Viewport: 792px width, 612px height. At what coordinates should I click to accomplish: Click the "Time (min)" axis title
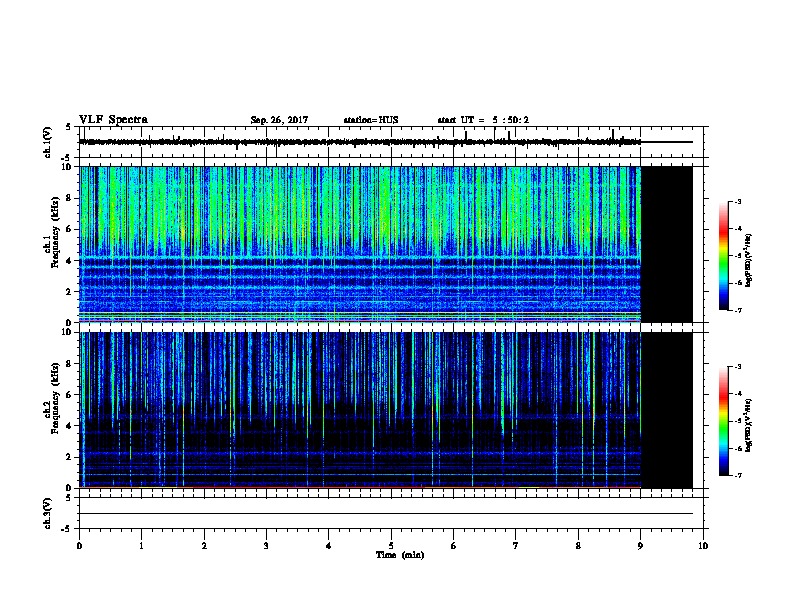tap(400, 555)
